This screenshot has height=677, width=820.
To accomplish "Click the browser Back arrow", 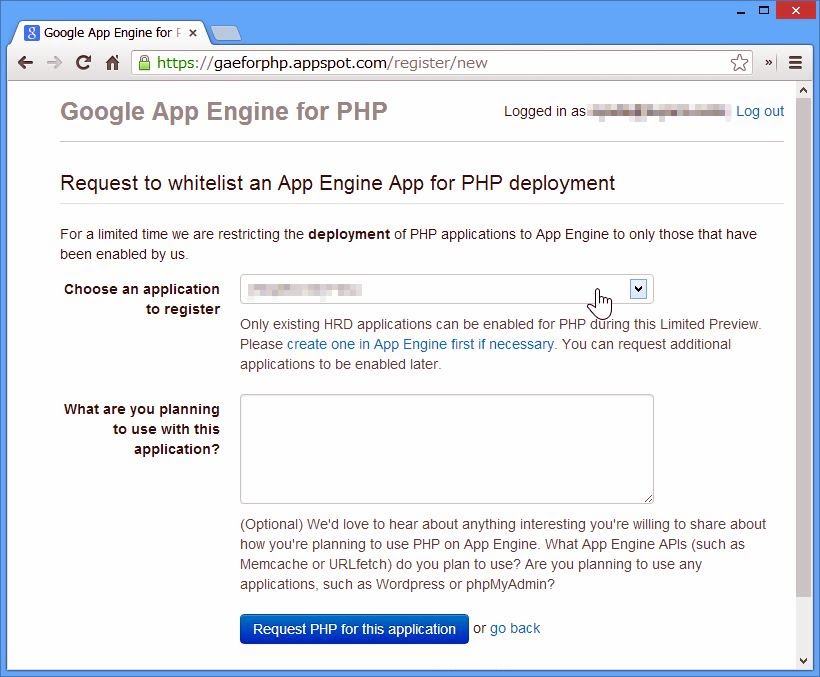I will (x=25, y=63).
